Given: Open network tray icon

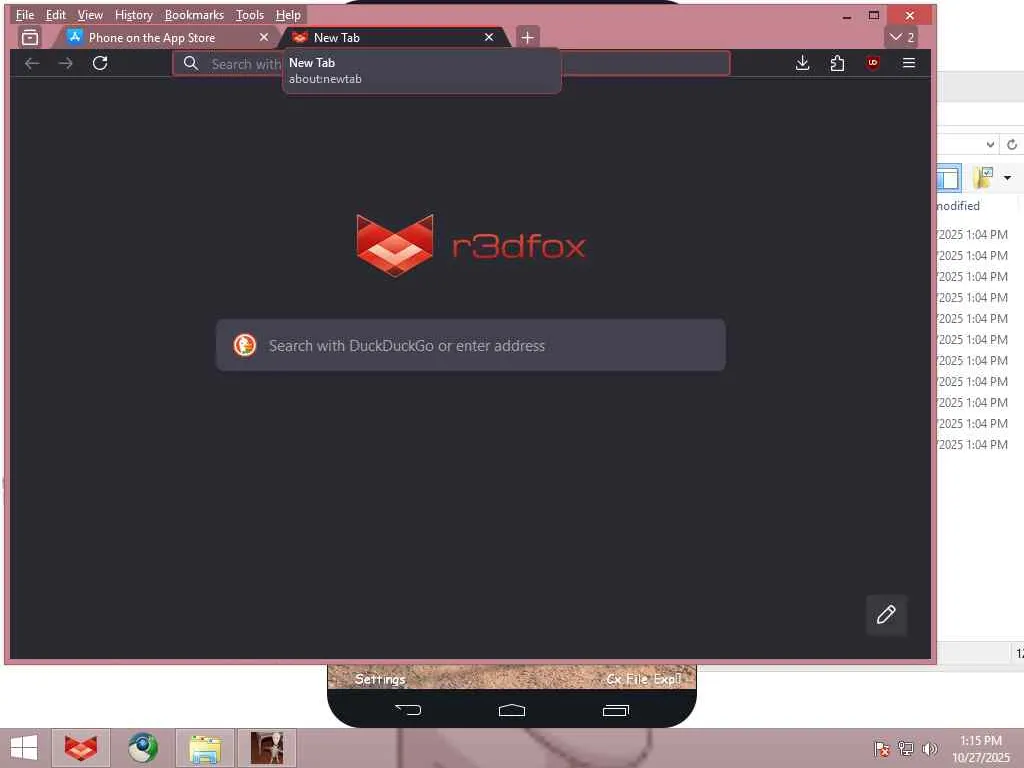Looking at the screenshot, I should pos(906,748).
